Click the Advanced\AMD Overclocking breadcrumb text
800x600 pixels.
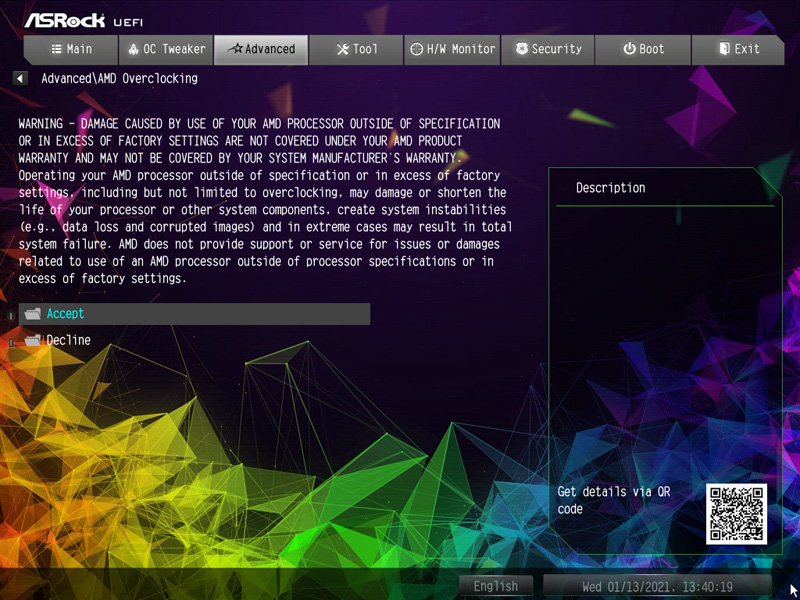coord(119,79)
